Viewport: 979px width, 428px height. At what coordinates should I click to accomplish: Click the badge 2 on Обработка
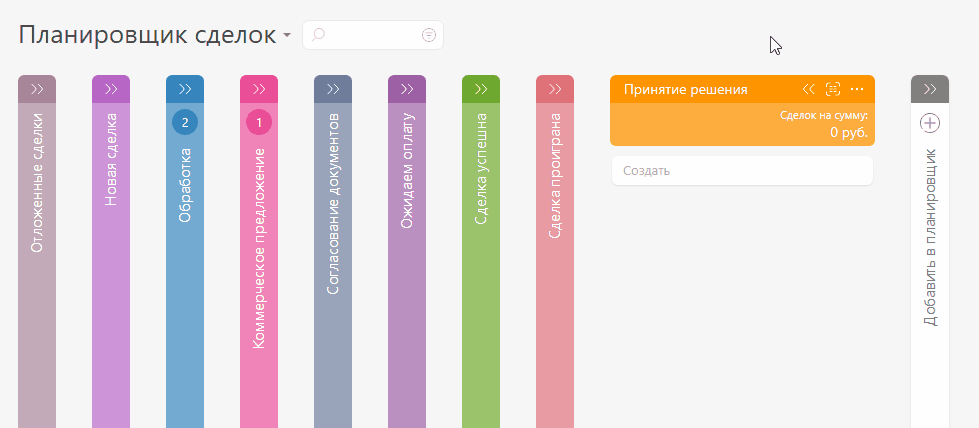[x=185, y=122]
